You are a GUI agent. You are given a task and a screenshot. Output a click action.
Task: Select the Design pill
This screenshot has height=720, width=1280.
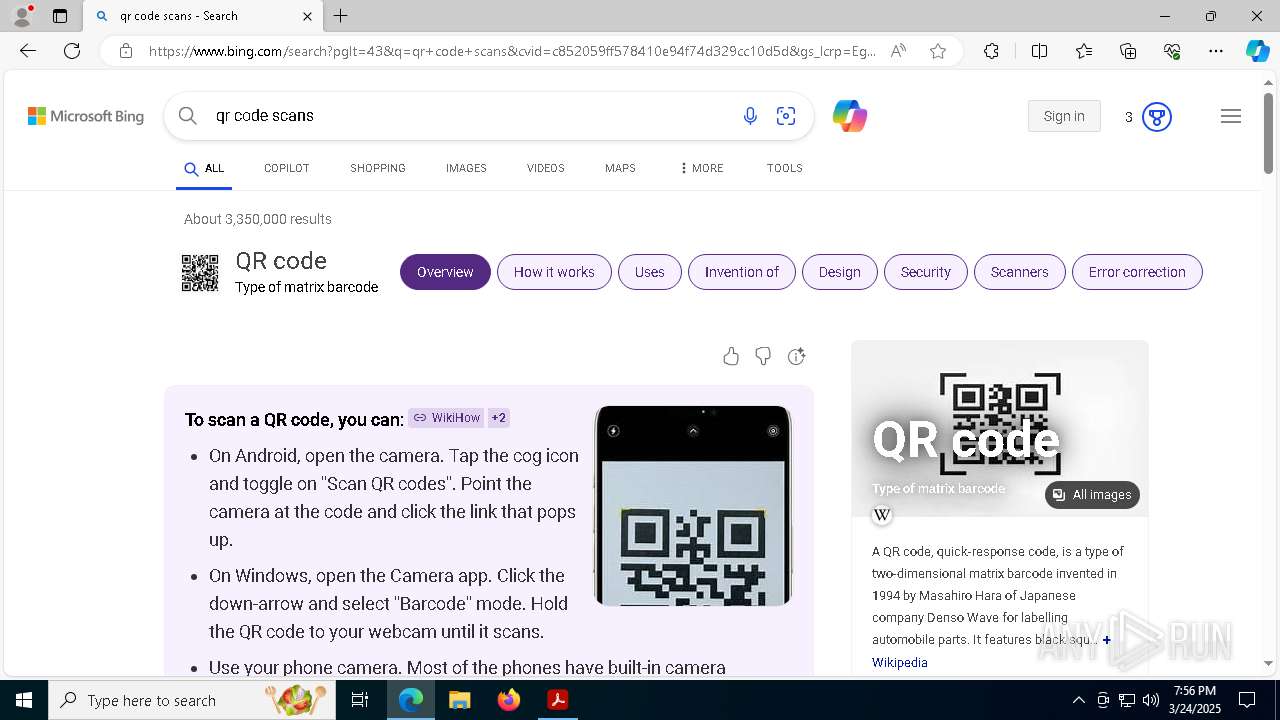tap(840, 272)
